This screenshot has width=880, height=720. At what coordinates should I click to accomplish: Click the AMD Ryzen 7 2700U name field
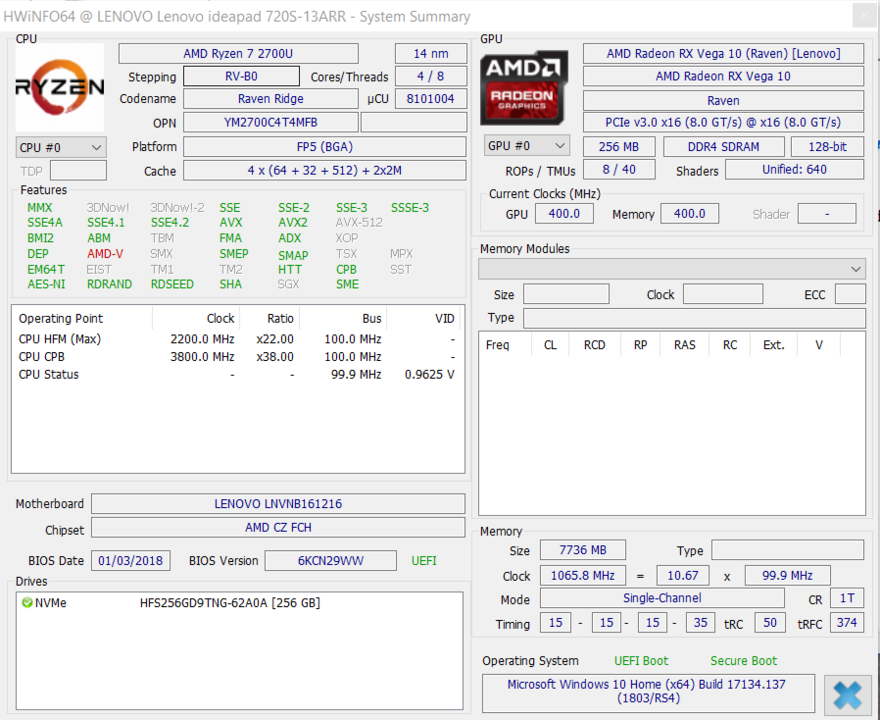point(238,54)
